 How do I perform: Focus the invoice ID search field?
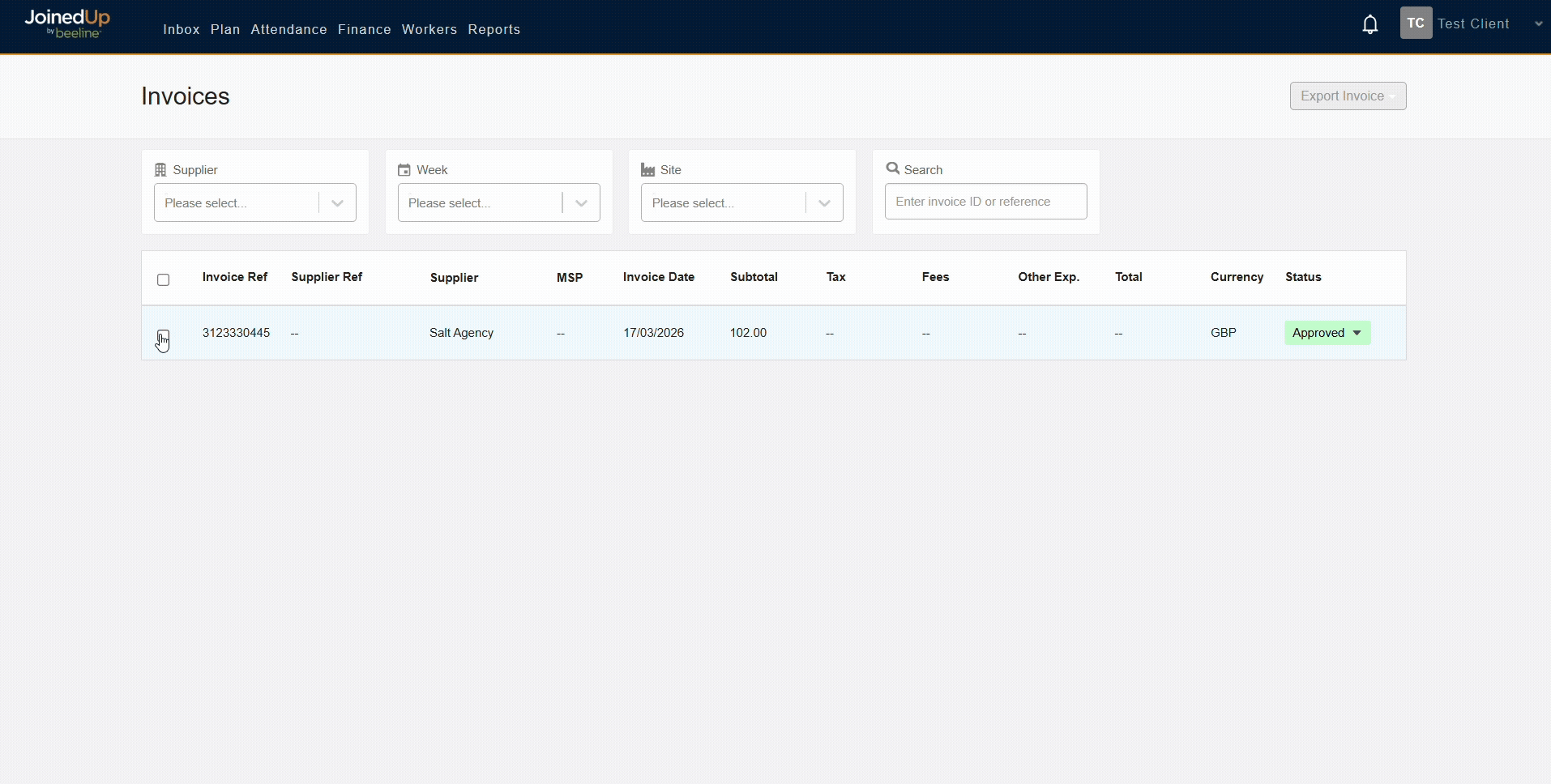pos(985,202)
